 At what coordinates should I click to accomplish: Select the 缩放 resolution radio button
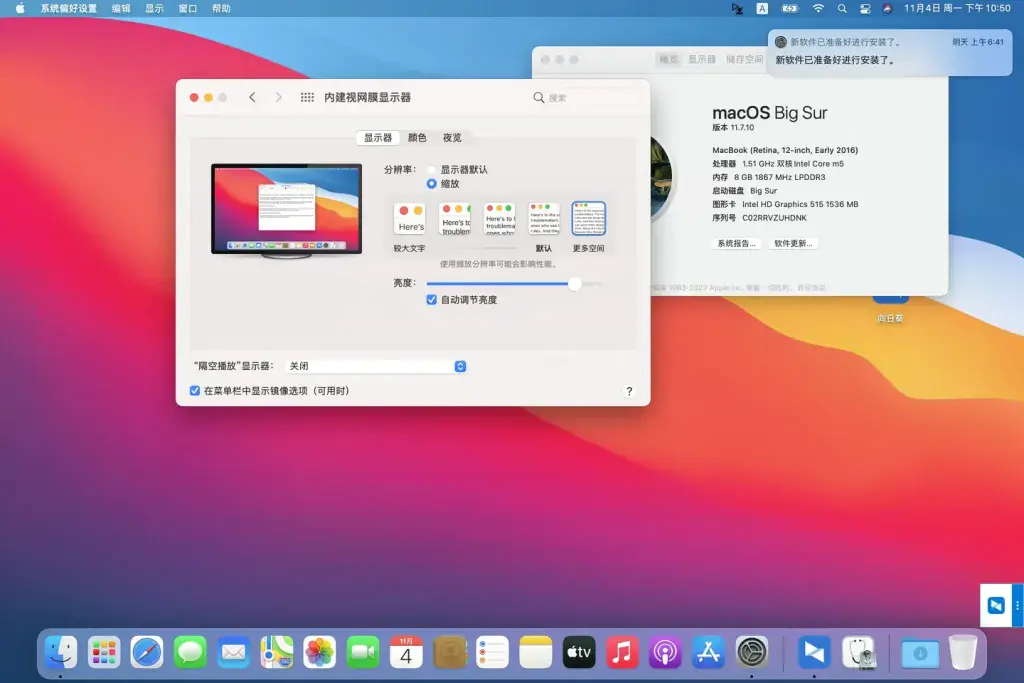431,183
